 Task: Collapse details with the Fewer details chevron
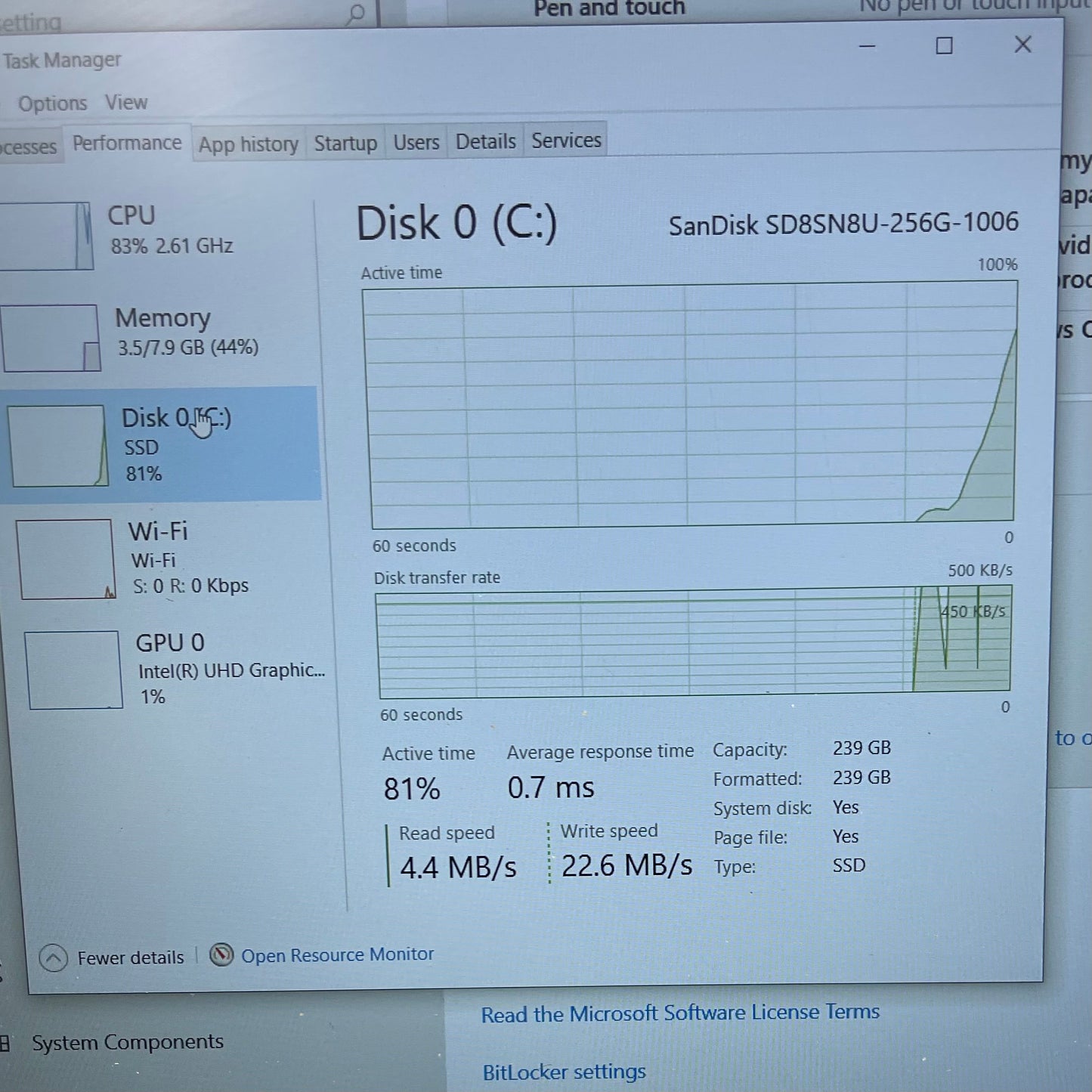tap(52, 957)
